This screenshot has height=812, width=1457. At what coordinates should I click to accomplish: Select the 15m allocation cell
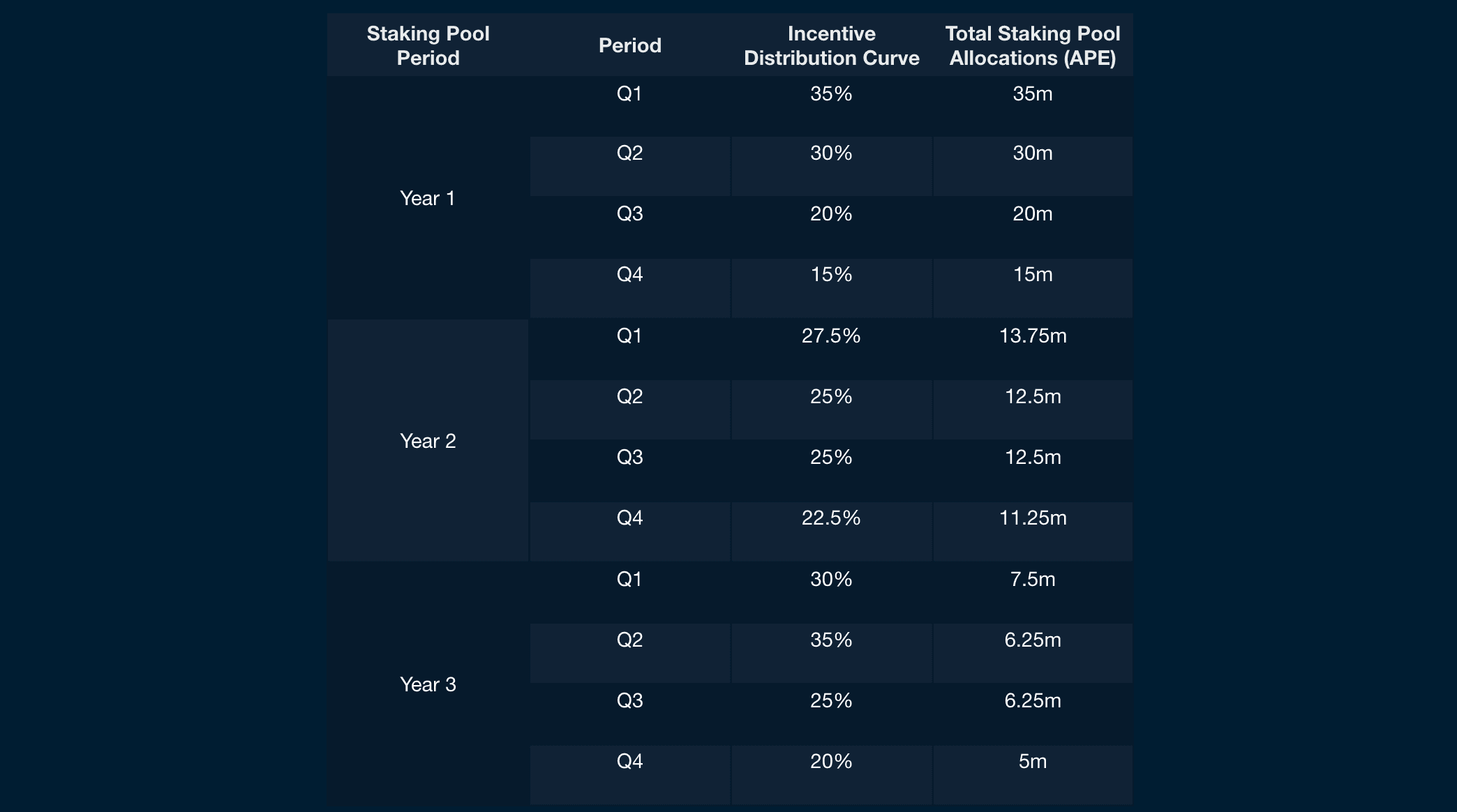click(x=1032, y=275)
